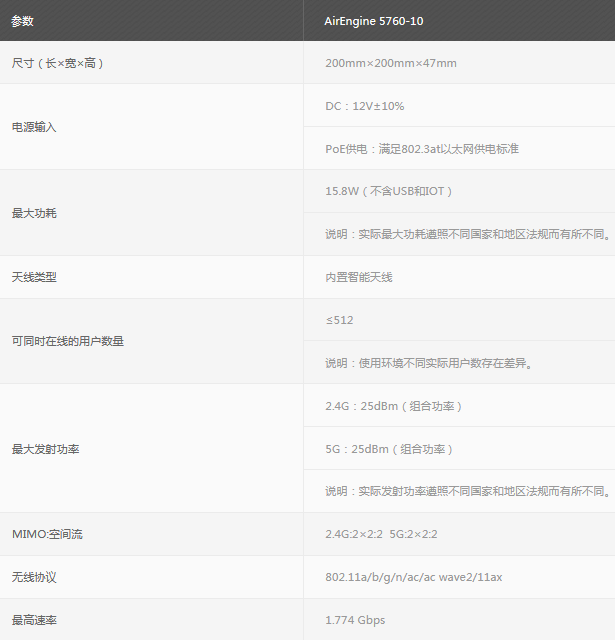
Task: Click the 尺寸（长×宽×高）row label
Action: pos(57,63)
